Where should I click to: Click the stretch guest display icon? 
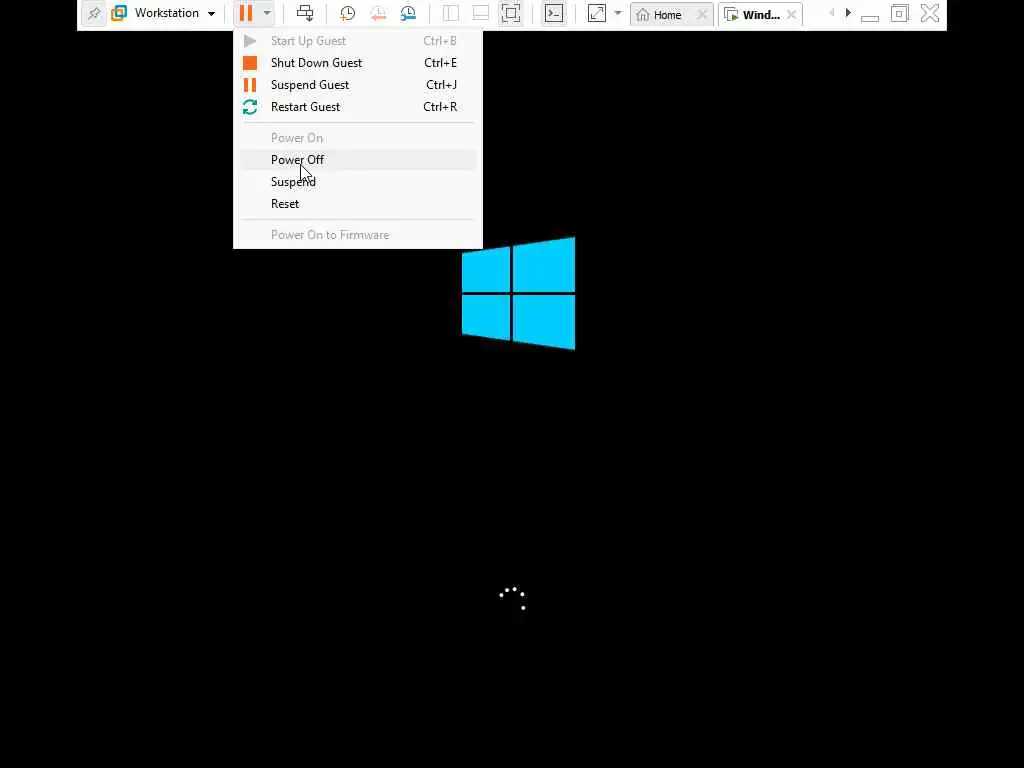pos(597,13)
